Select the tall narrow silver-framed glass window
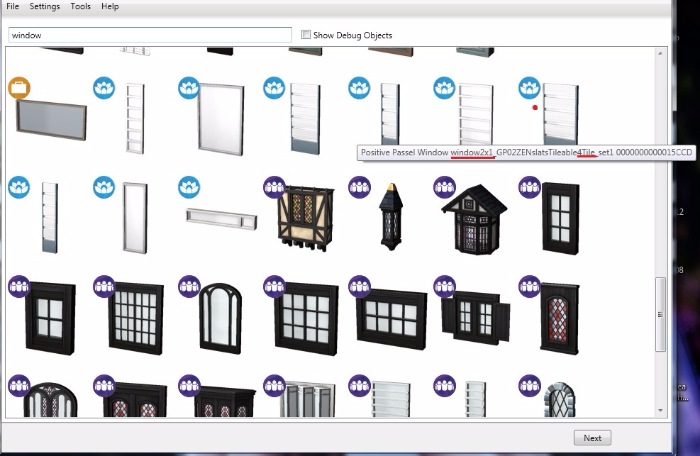Image resolution: width=700 pixels, height=456 pixels. click(x=135, y=218)
